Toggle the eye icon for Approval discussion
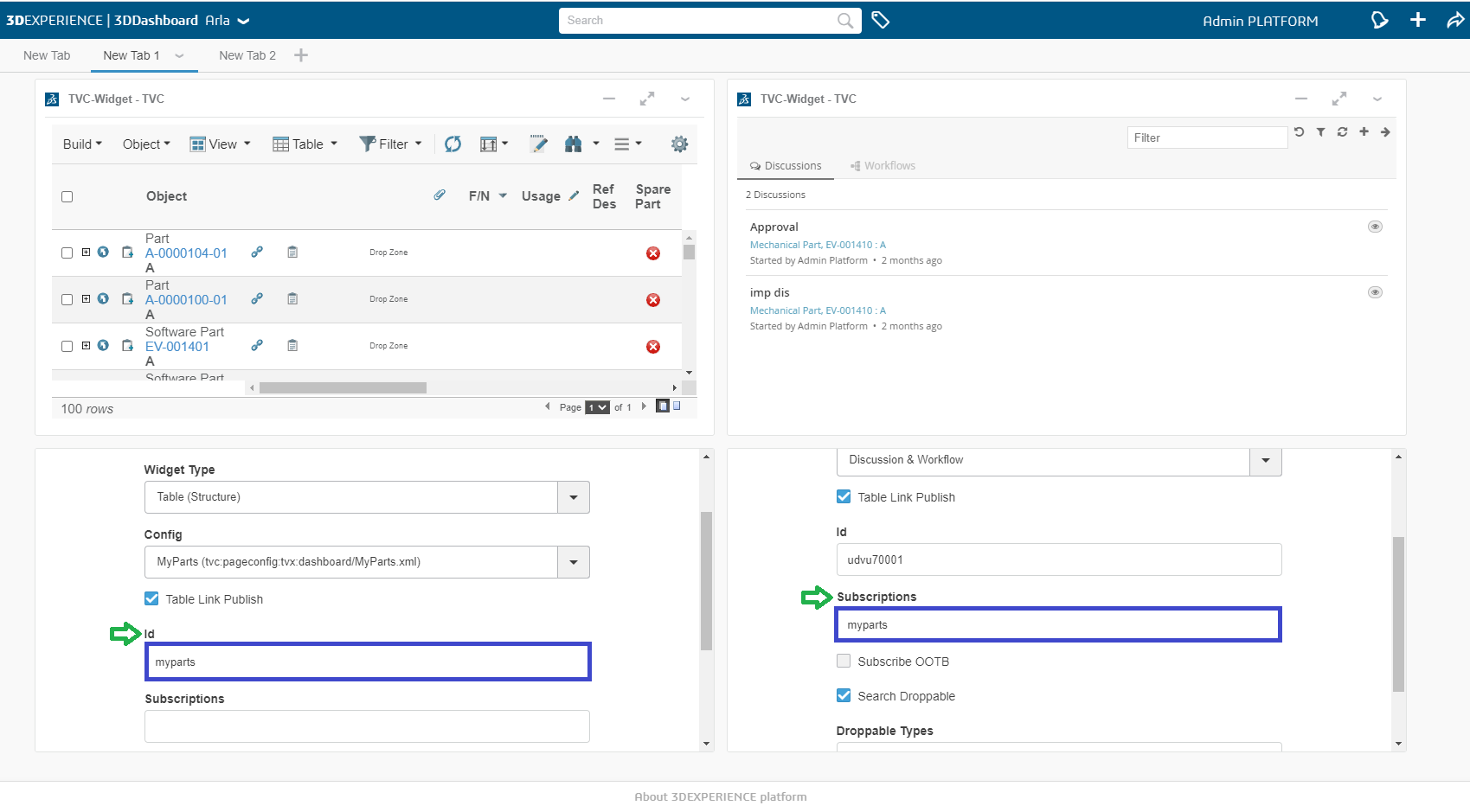1470x812 pixels. (x=1374, y=227)
